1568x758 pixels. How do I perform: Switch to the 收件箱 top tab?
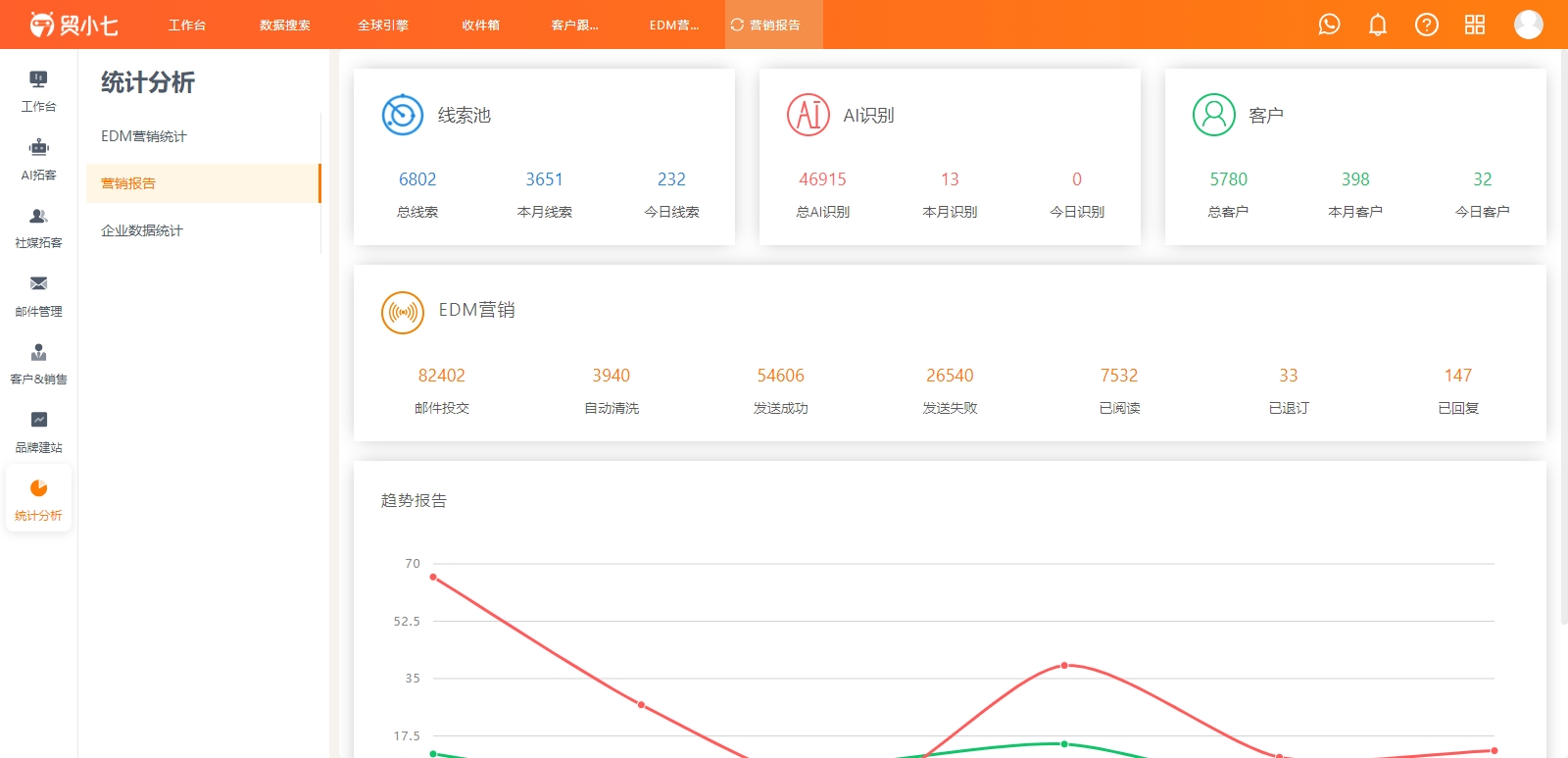481,25
